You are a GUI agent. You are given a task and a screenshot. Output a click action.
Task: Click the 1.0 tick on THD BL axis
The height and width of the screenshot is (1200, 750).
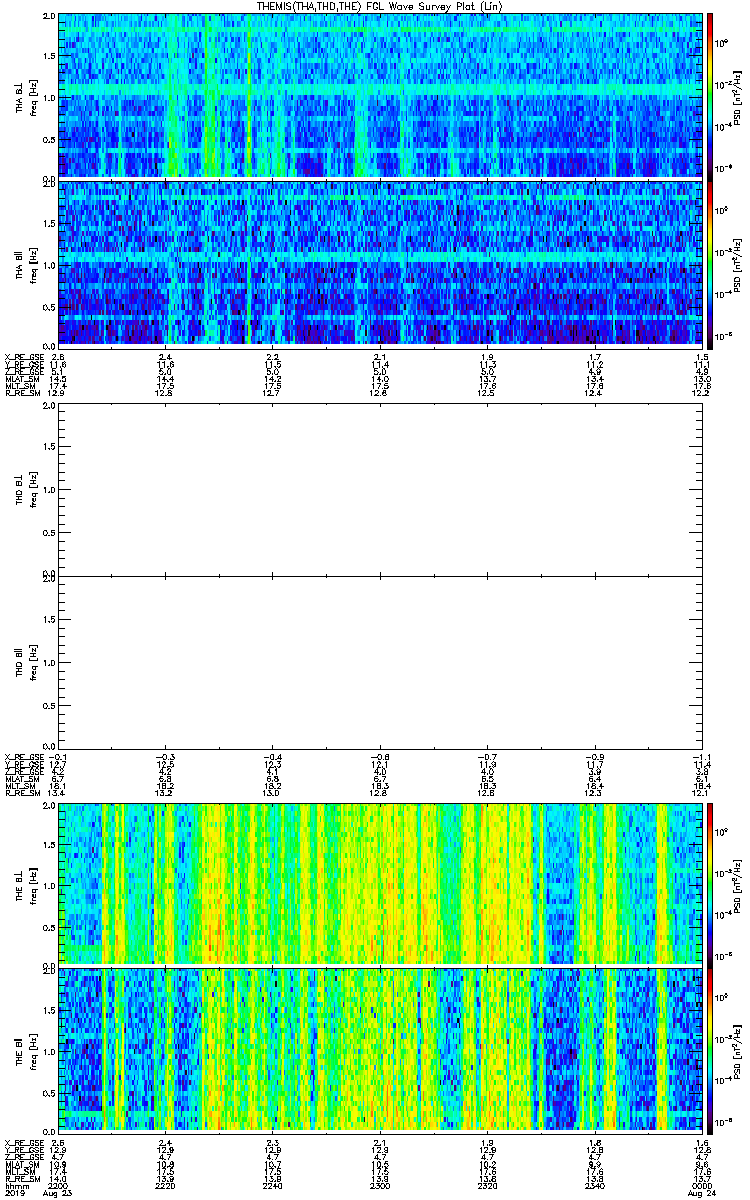[48, 489]
